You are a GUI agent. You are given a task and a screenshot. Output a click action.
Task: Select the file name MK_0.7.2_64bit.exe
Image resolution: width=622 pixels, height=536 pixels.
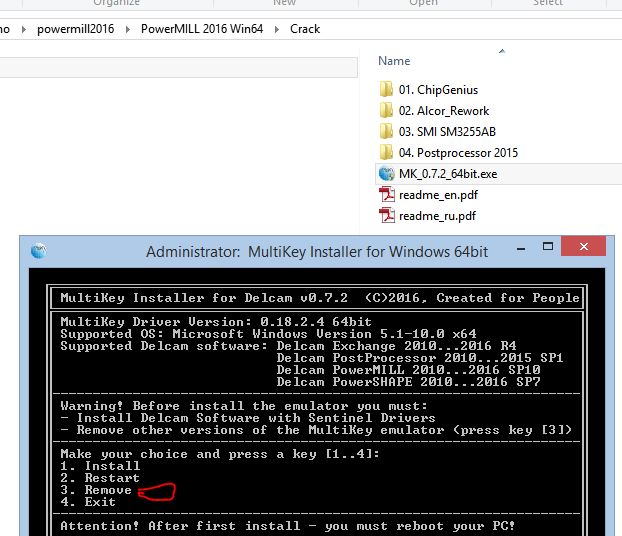(448, 174)
